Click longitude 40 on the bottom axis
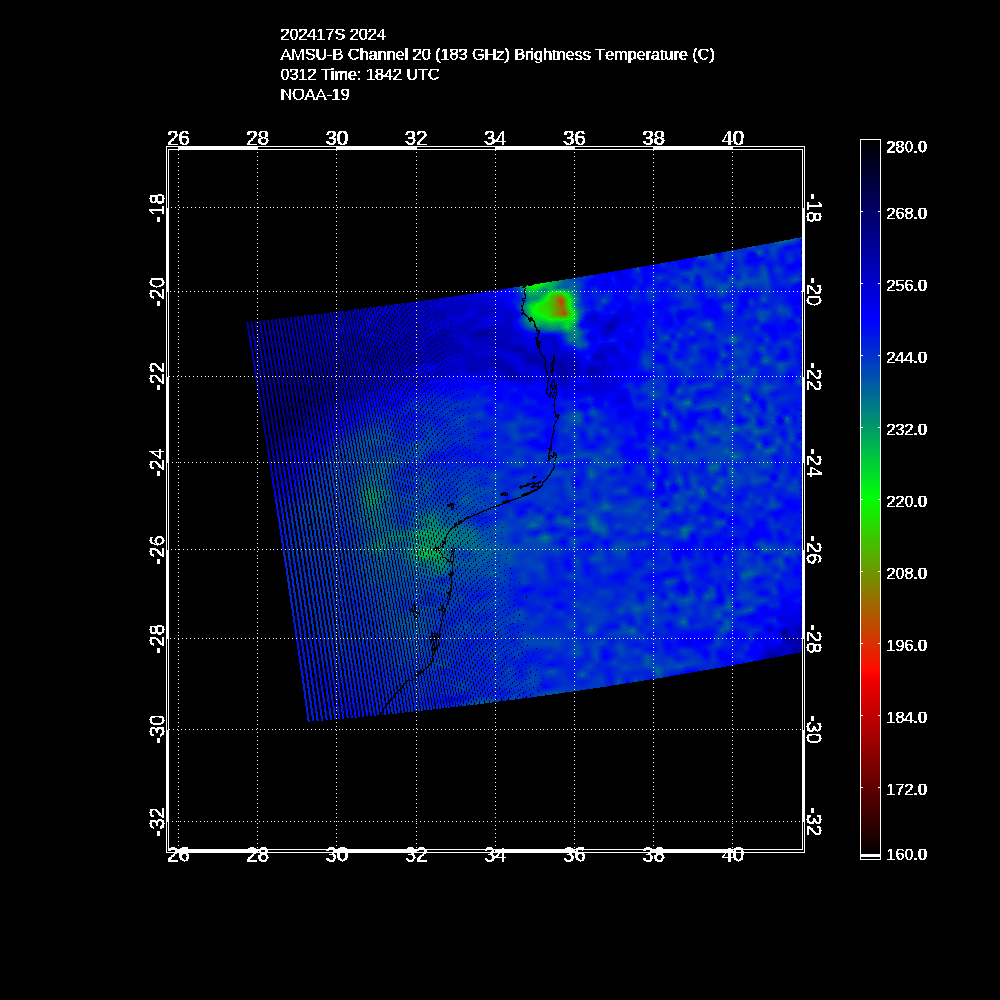The image size is (1000, 1000). (x=732, y=855)
